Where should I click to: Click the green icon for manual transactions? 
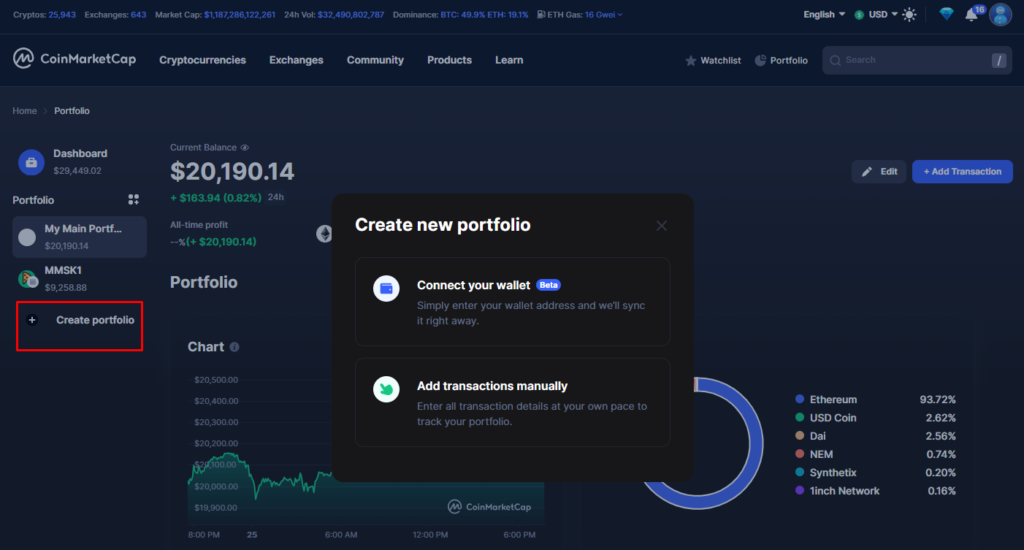tap(386, 389)
